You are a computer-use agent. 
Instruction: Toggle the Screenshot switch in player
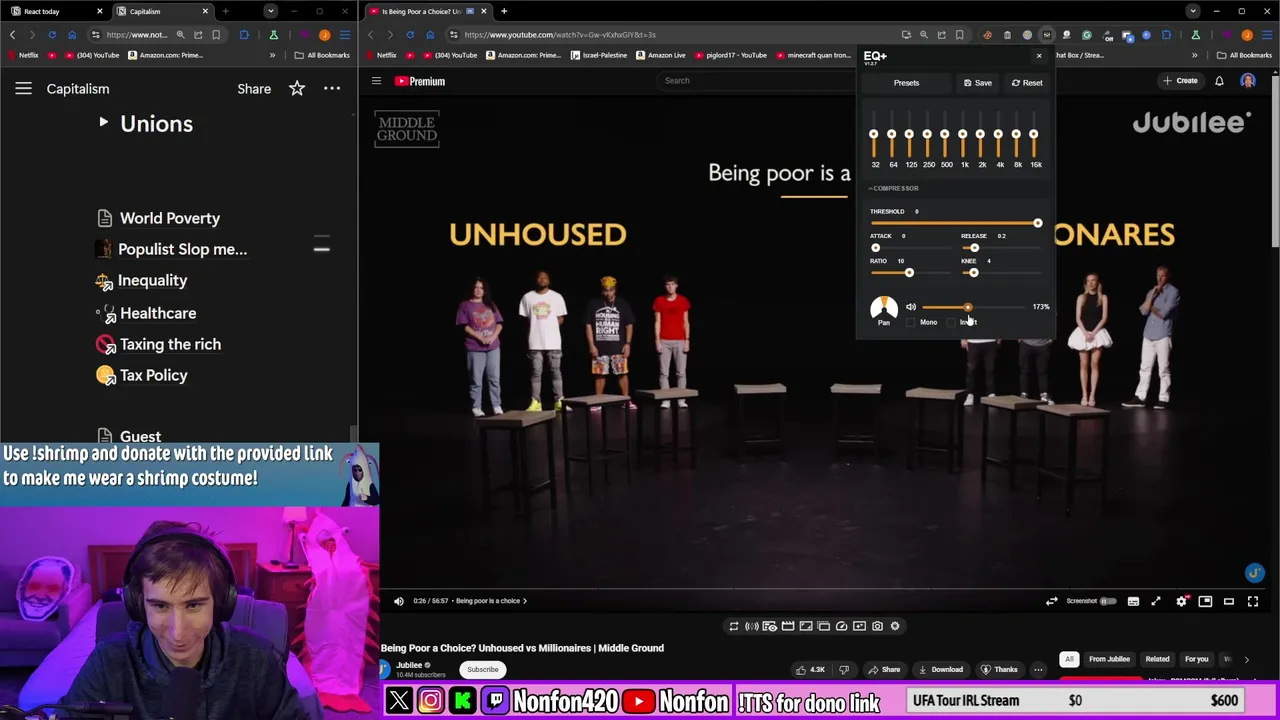pyautogui.click(x=1107, y=601)
